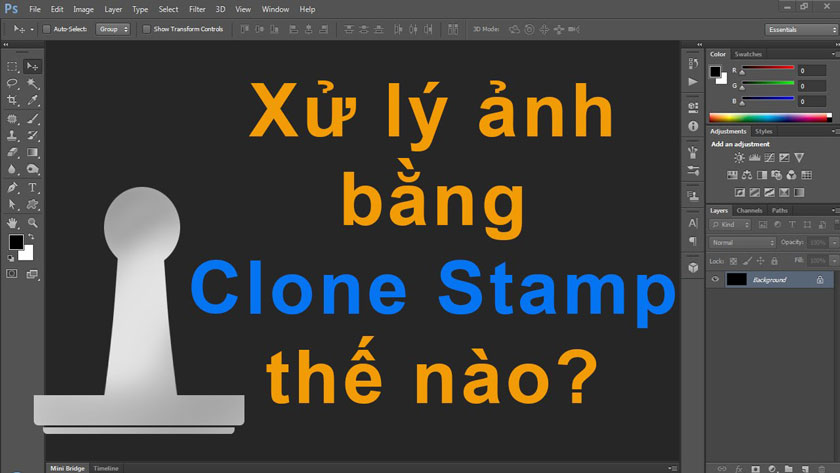Select the Lasso tool
This screenshot has height=473, width=840.
(12, 84)
